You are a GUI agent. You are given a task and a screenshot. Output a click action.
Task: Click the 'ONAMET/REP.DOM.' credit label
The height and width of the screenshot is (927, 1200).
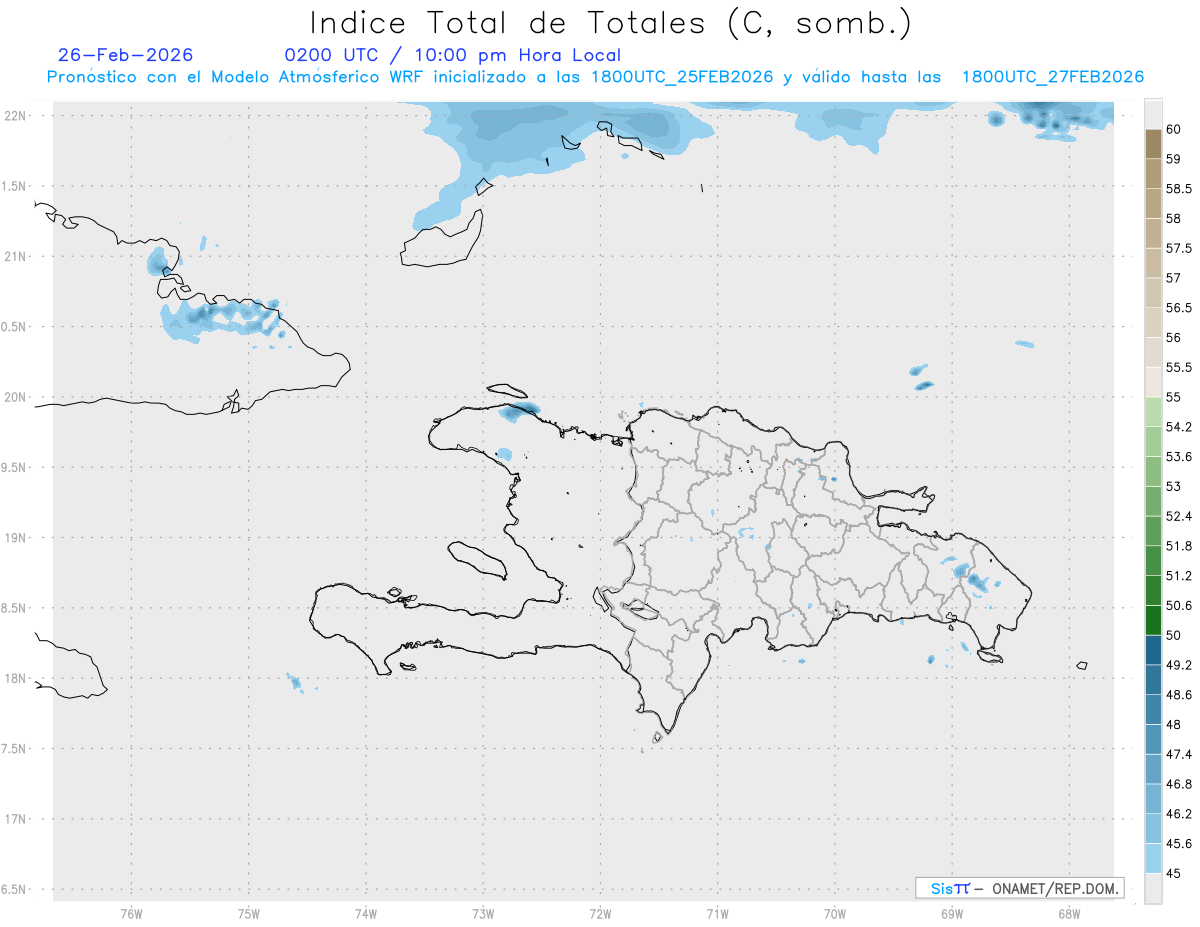tap(1056, 888)
